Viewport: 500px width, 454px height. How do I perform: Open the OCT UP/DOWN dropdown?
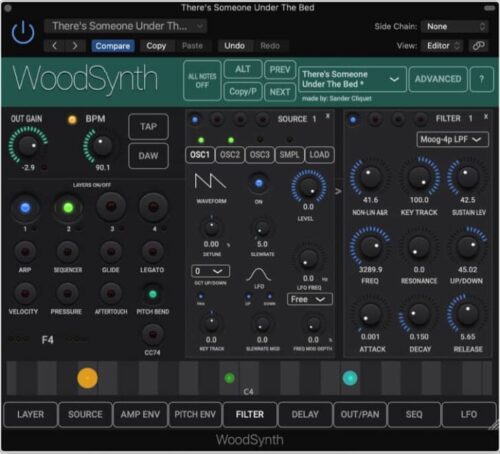[x=210, y=271]
